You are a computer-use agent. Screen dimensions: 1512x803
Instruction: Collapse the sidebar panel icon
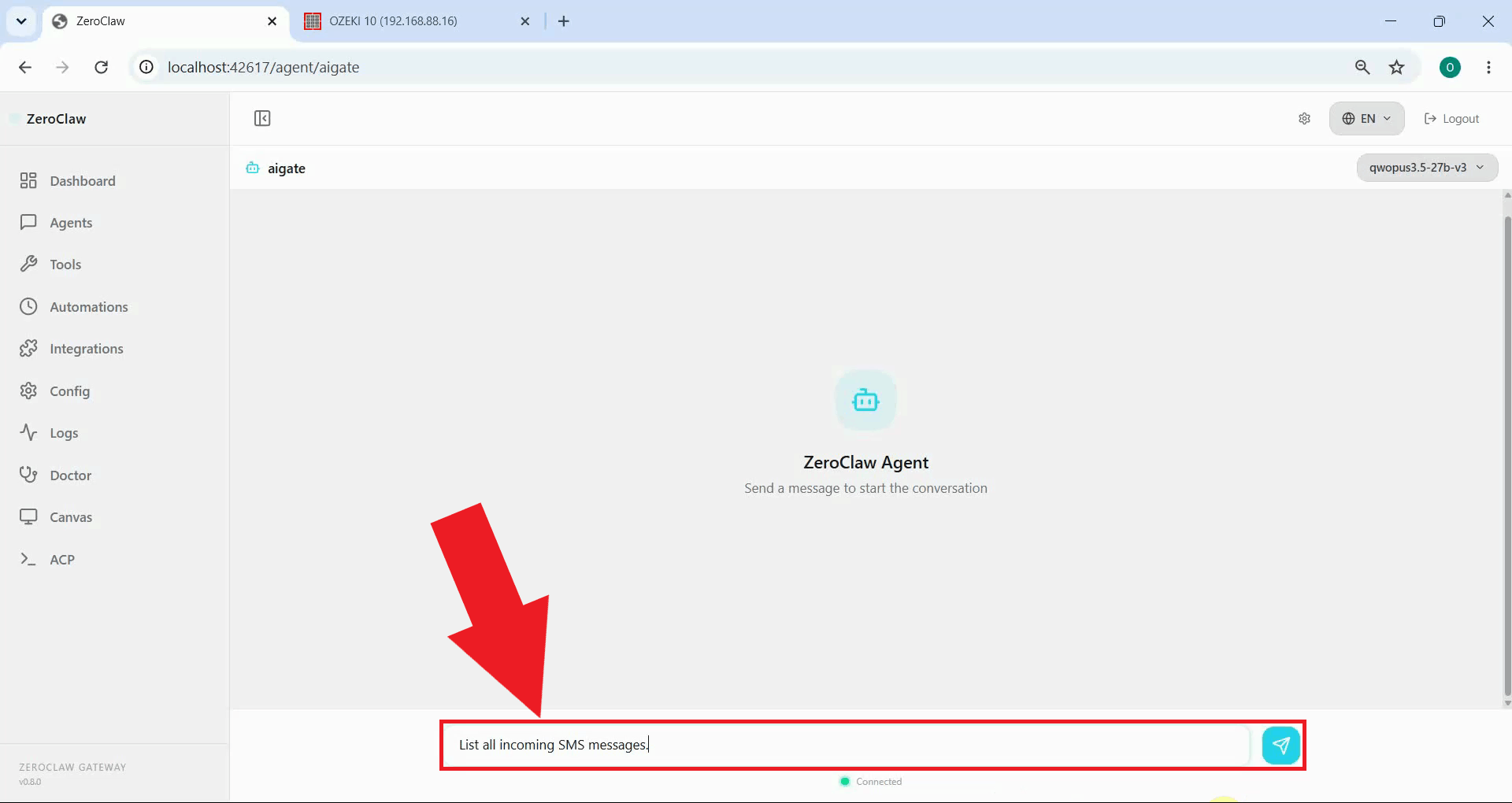[x=262, y=118]
